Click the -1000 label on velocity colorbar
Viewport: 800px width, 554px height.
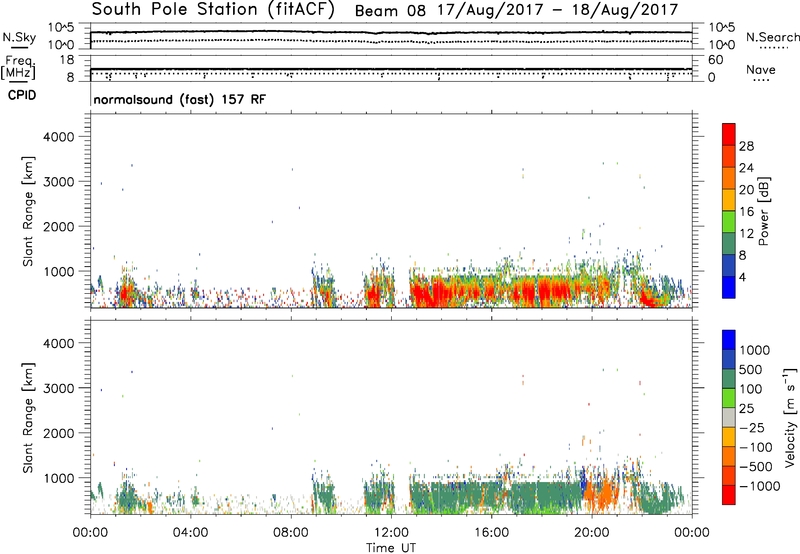760,486
